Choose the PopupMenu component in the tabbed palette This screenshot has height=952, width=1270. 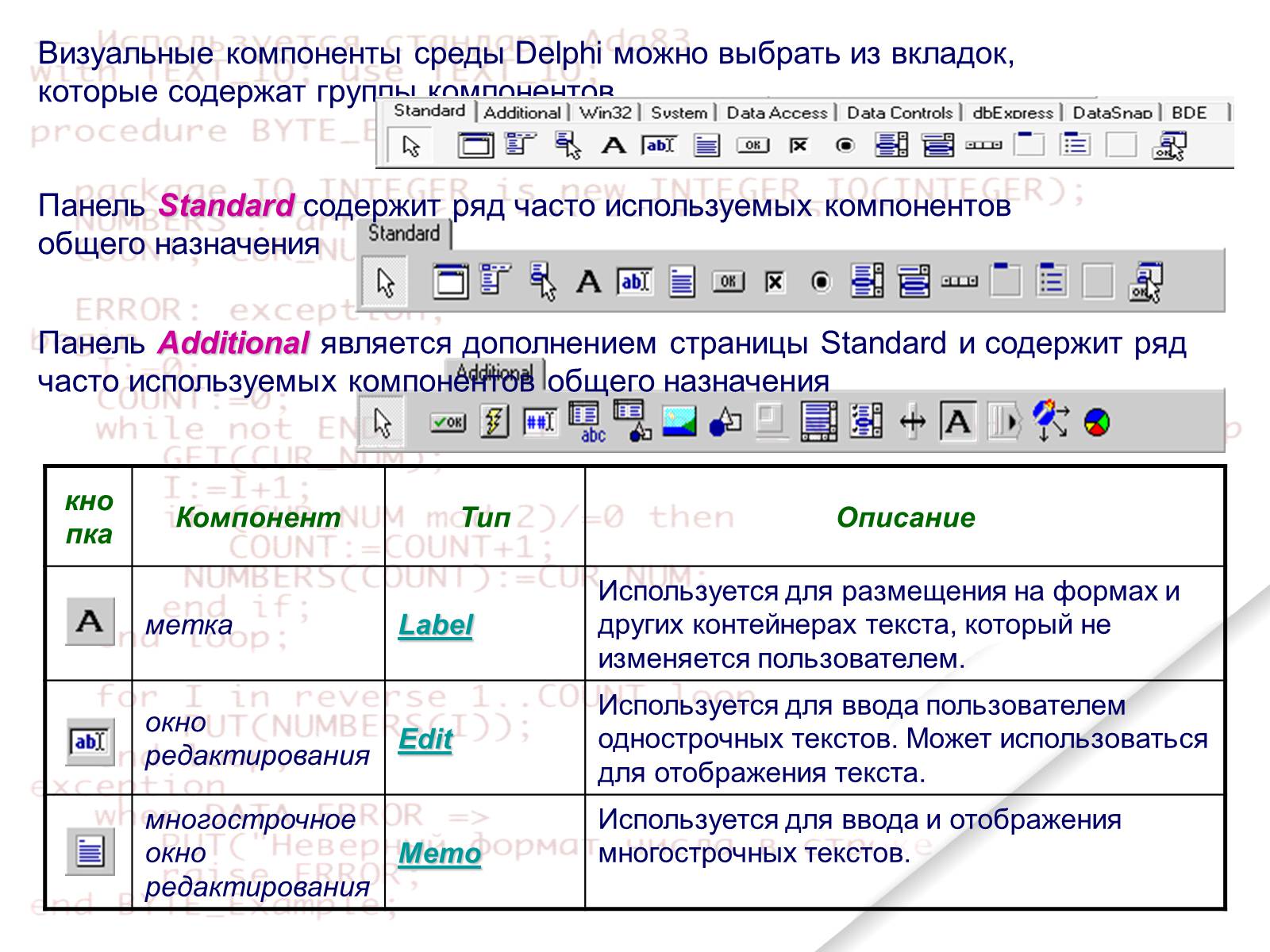pyautogui.click(x=568, y=145)
